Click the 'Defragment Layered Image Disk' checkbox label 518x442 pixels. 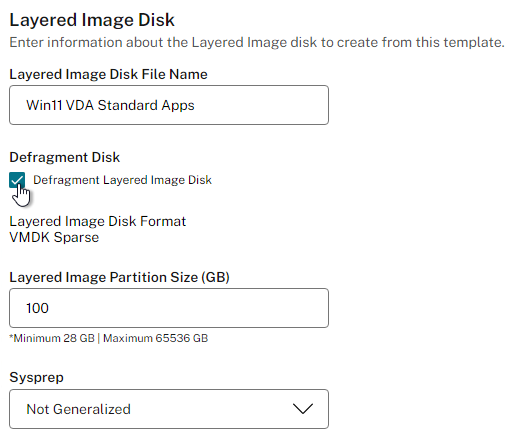(122, 180)
